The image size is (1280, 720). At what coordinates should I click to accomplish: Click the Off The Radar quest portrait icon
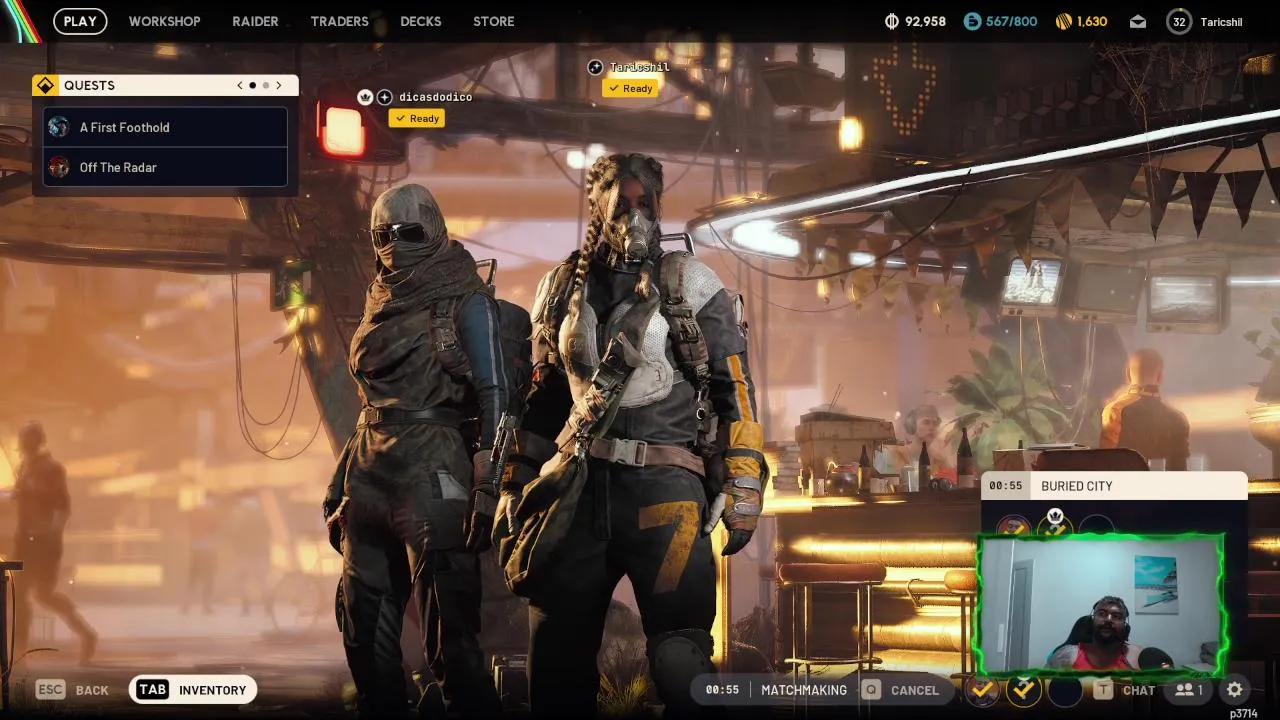point(59,167)
